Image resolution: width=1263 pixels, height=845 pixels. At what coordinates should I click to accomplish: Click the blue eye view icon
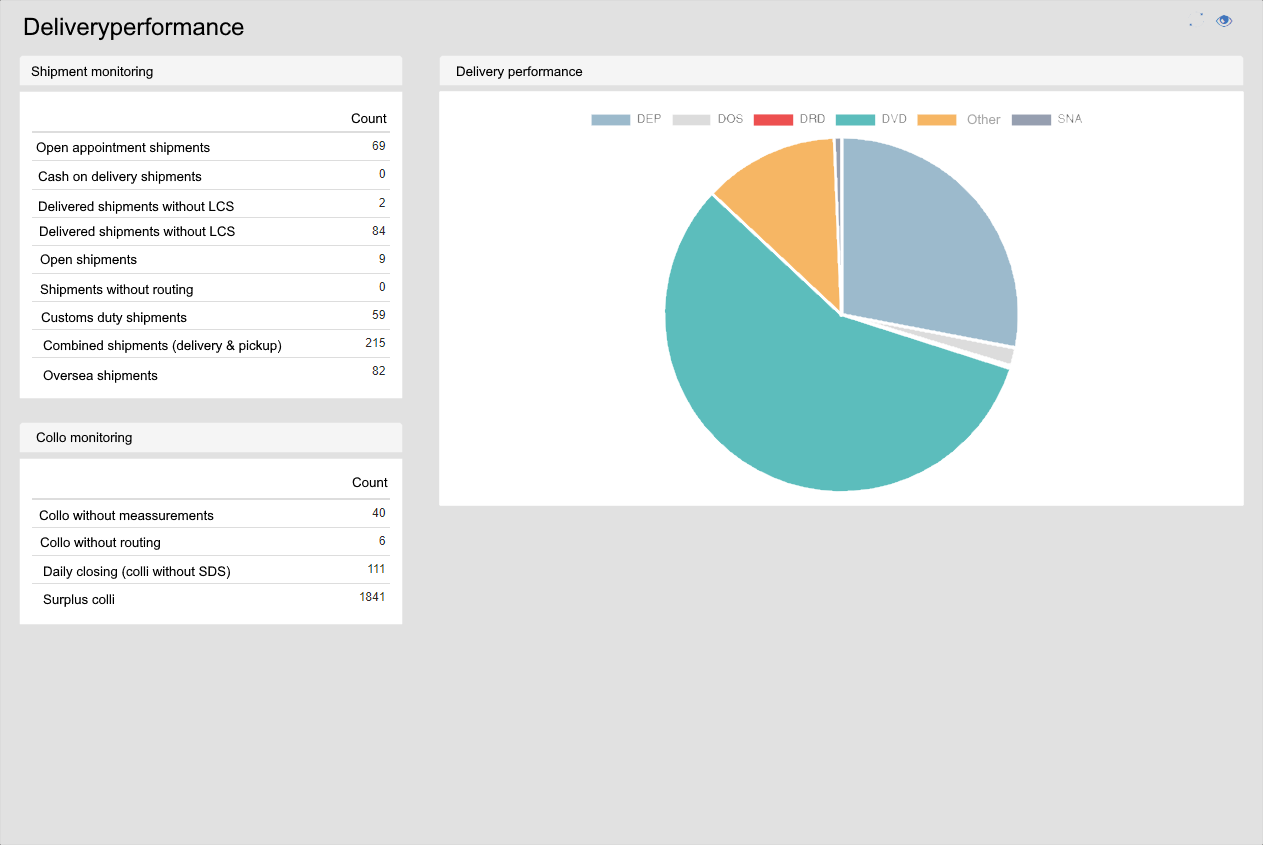point(1224,21)
